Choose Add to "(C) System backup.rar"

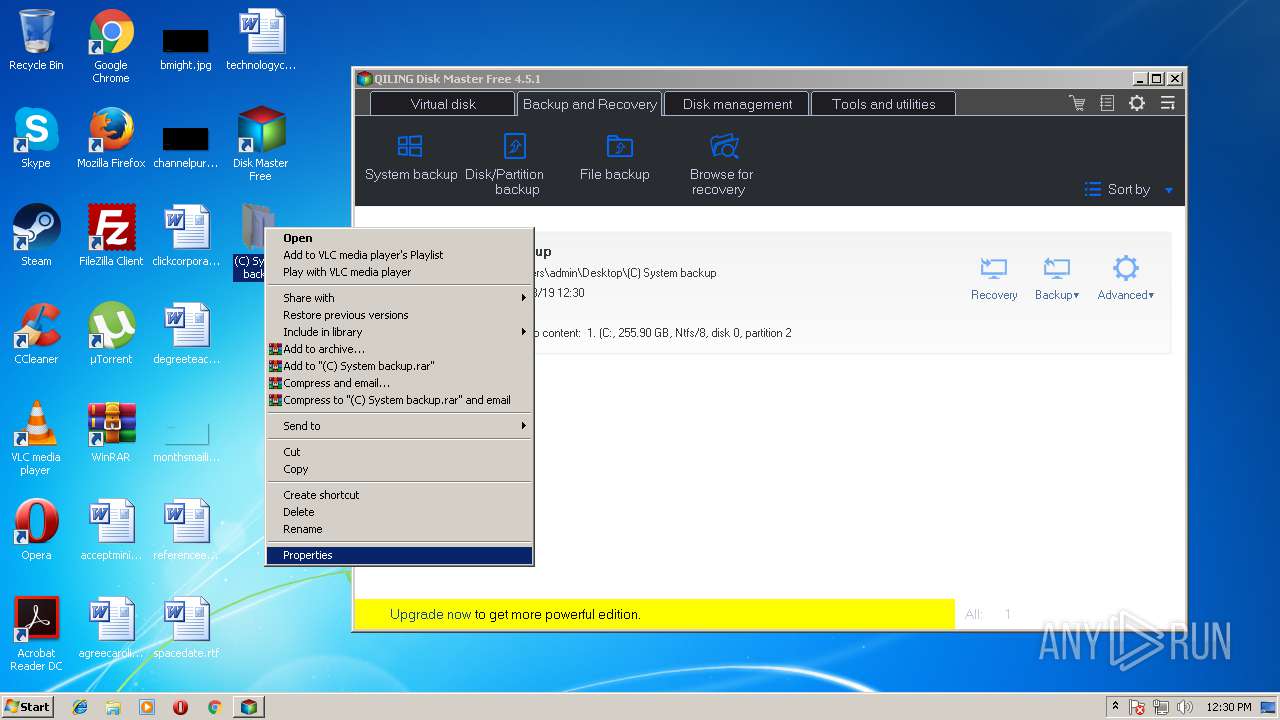click(x=399, y=366)
